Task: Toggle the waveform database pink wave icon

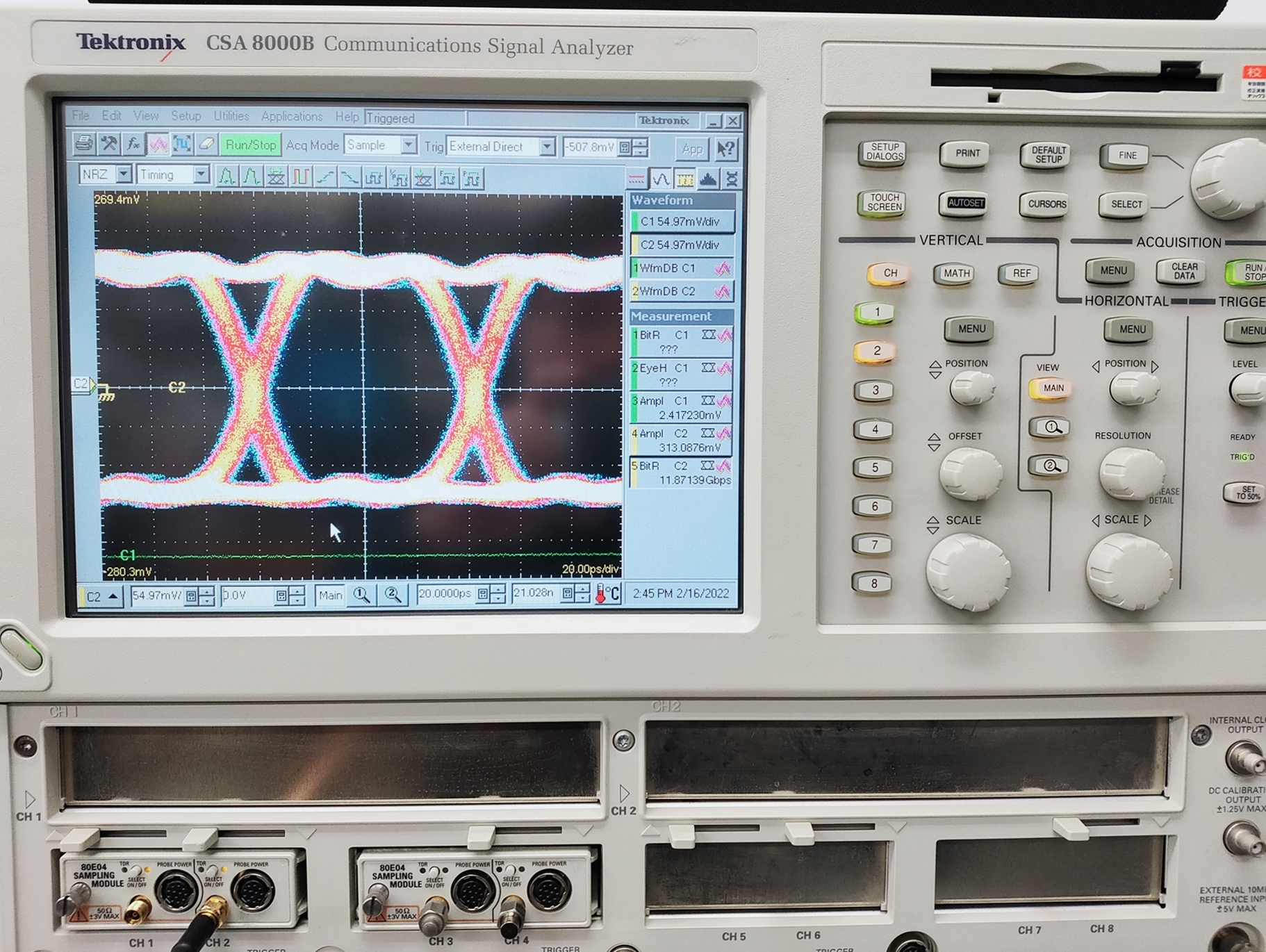Action: coord(158,145)
